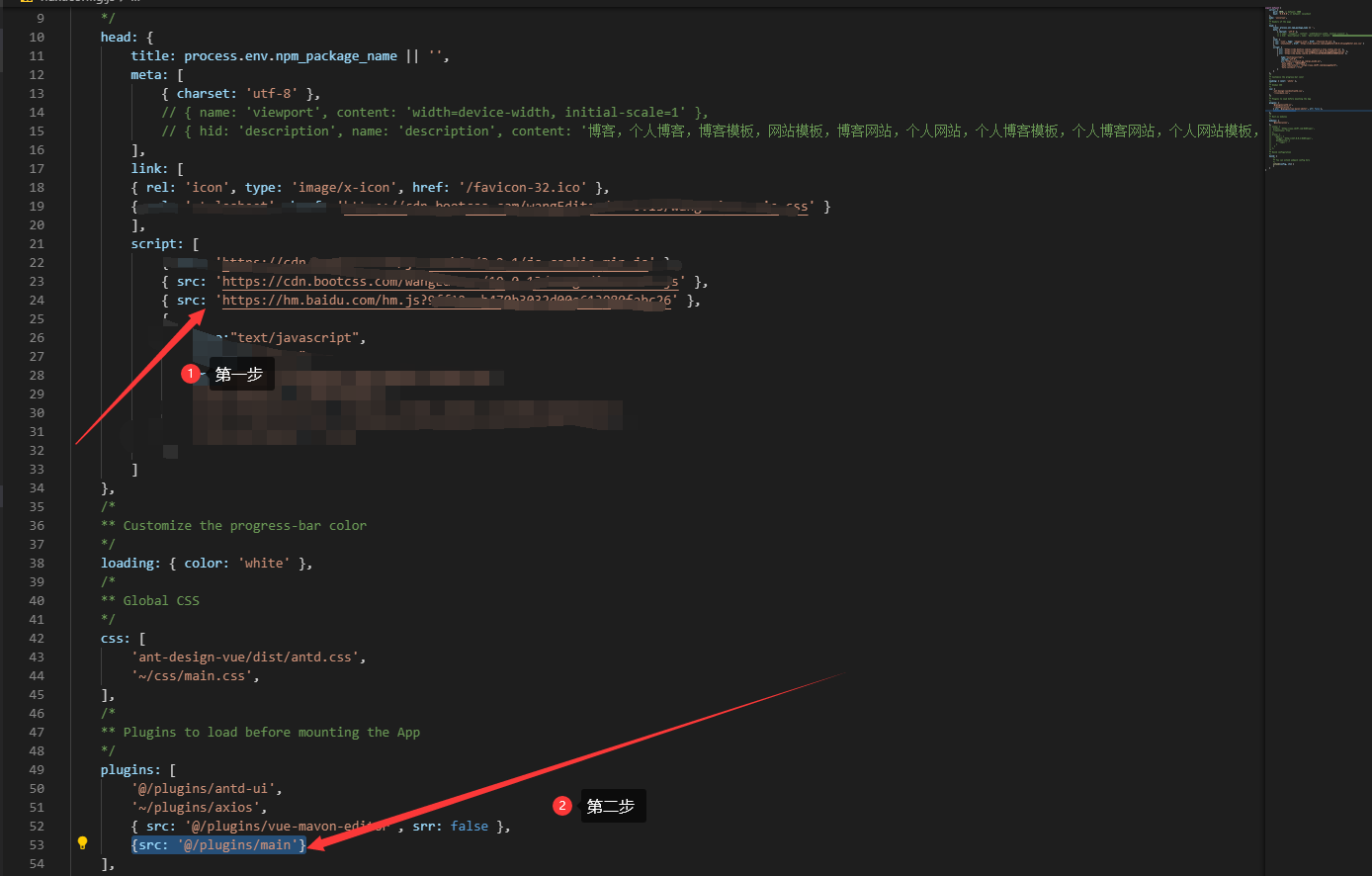Click the 'Customize the progress-bar color' comment
1372x876 pixels.
tap(233, 526)
